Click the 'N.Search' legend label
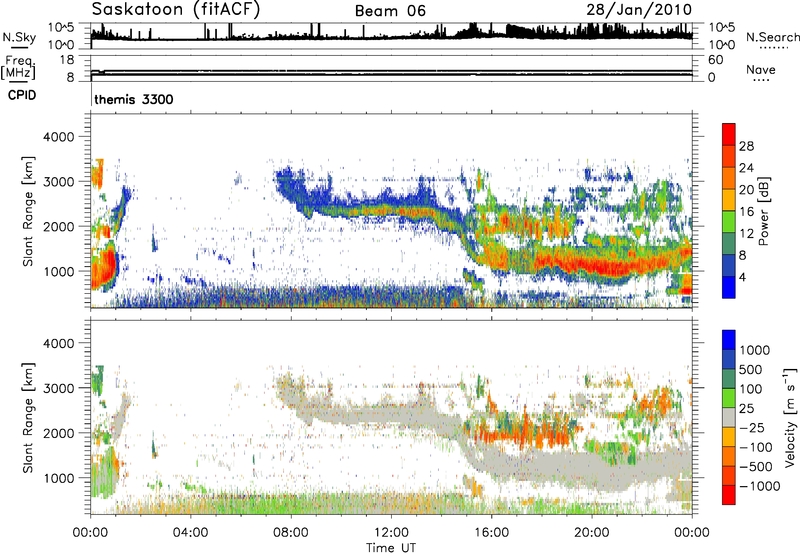Image resolution: width=800 pixels, height=554 pixels. 773,37
